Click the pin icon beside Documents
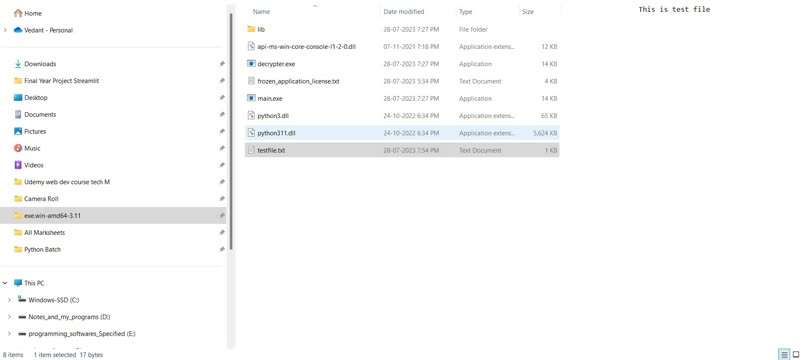804x360 pixels. pos(222,114)
